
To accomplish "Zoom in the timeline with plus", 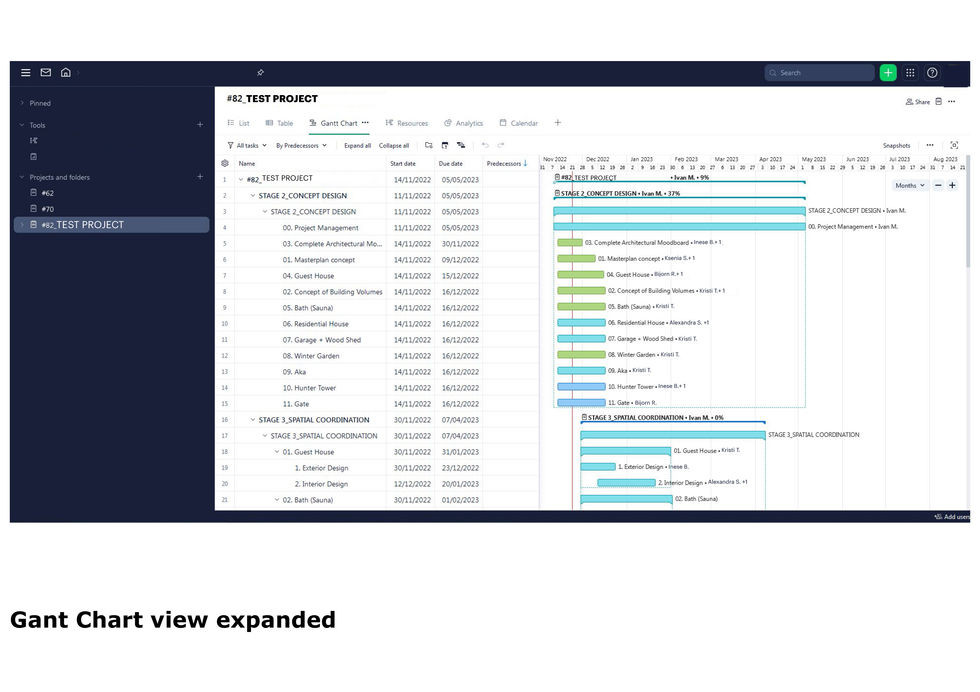I will [952, 185].
